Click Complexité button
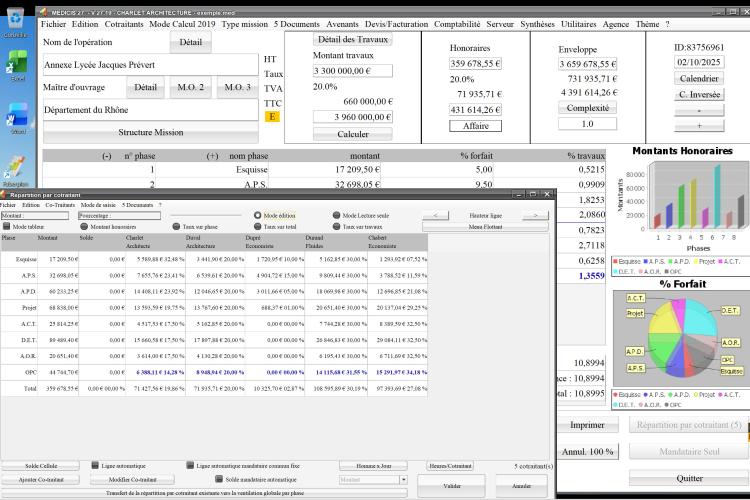 point(587,108)
